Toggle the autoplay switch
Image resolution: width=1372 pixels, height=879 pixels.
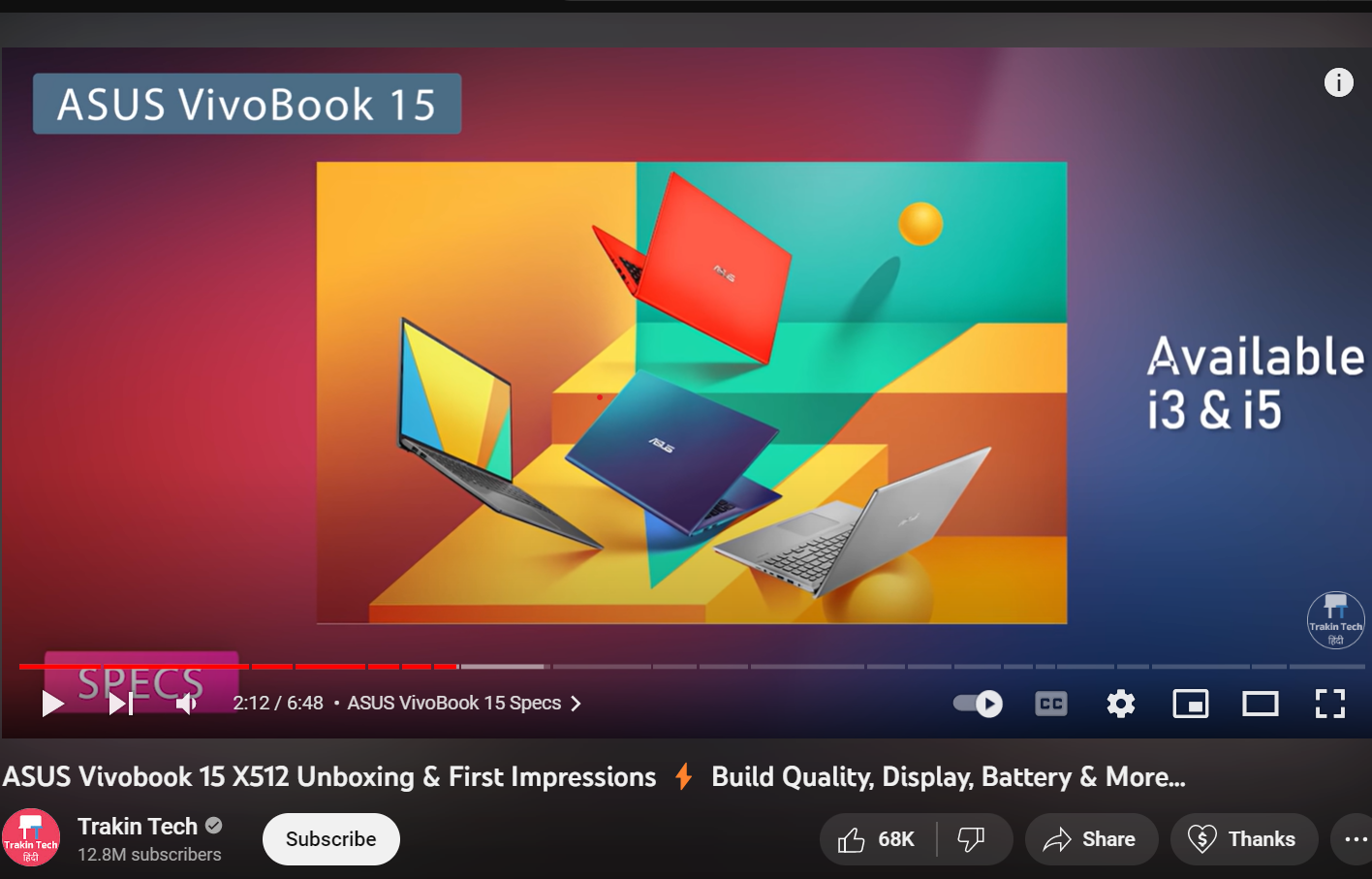coord(978,704)
